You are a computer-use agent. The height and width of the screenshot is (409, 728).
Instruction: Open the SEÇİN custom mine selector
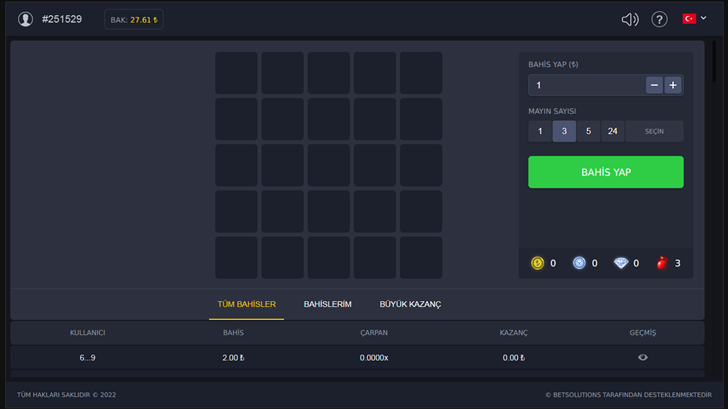pyautogui.click(x=654, y=131)
